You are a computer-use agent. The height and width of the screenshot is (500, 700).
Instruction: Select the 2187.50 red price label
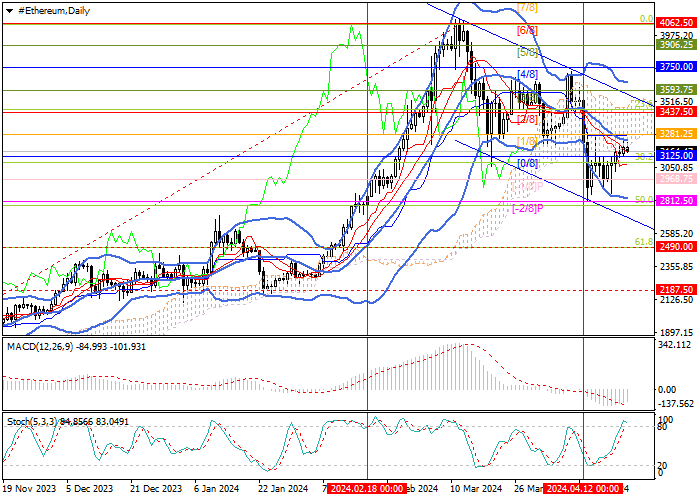[676, 289]
